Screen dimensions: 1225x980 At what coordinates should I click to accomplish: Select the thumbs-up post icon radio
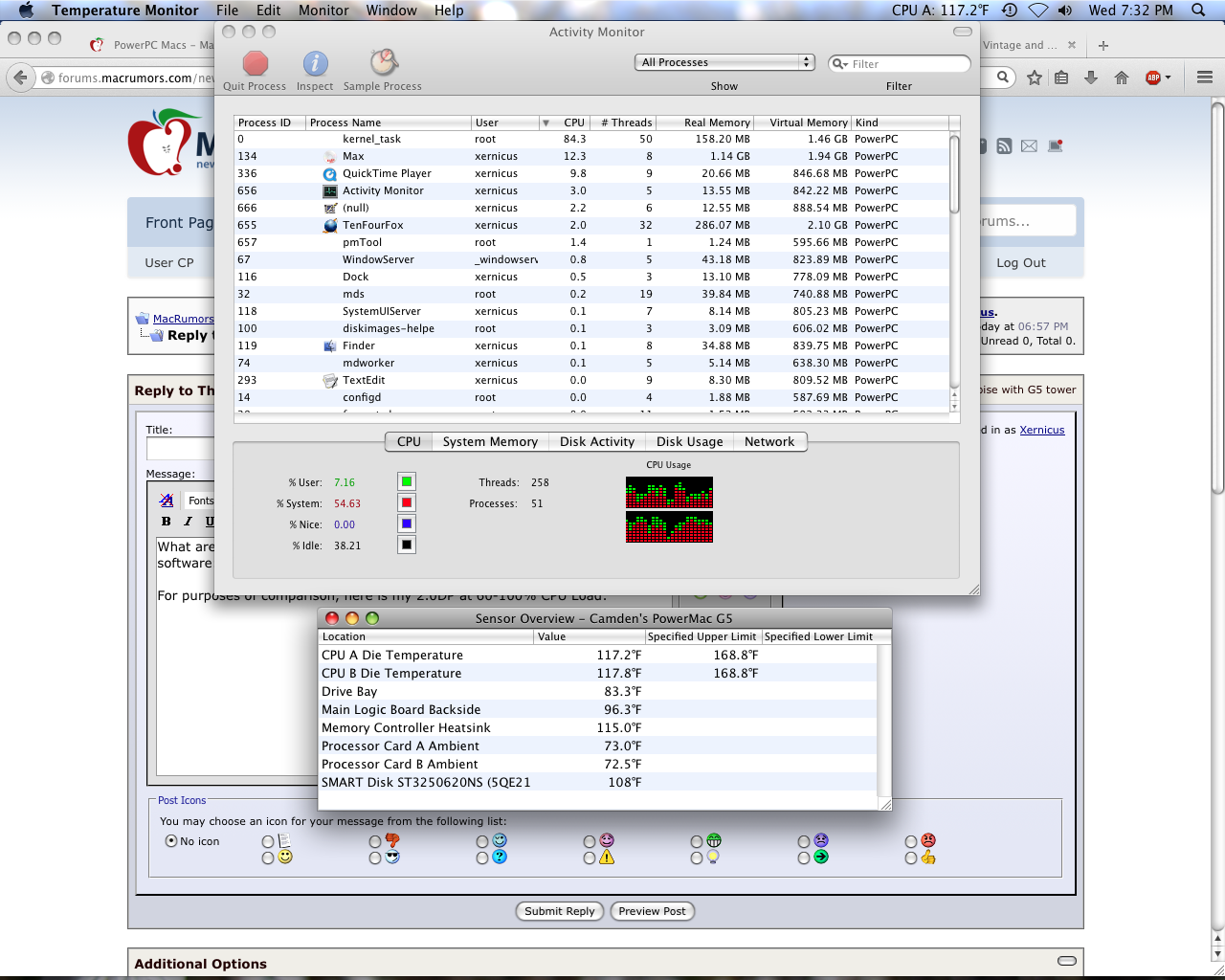(x=911, y=858)
